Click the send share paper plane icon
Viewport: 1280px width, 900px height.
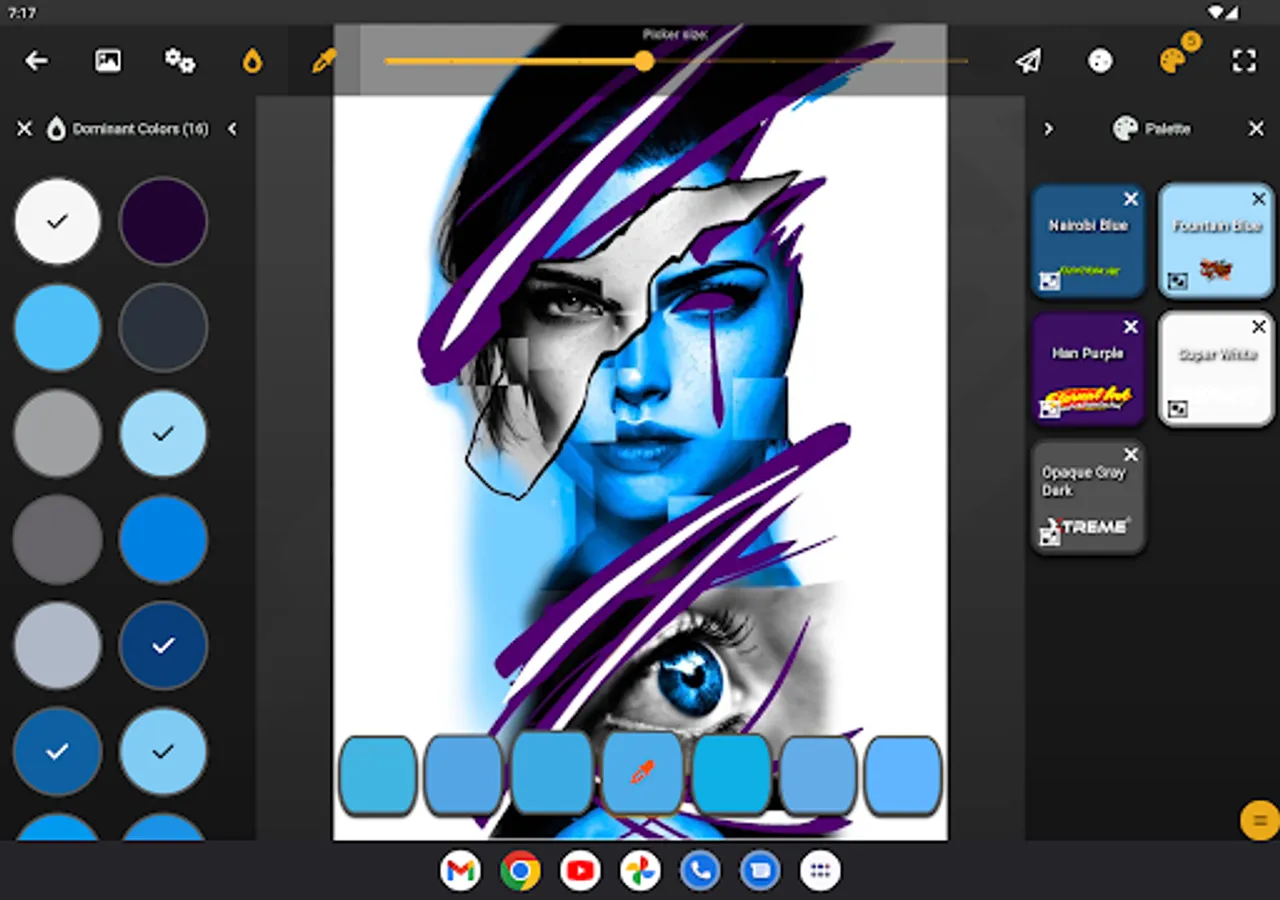(1028, 61)
